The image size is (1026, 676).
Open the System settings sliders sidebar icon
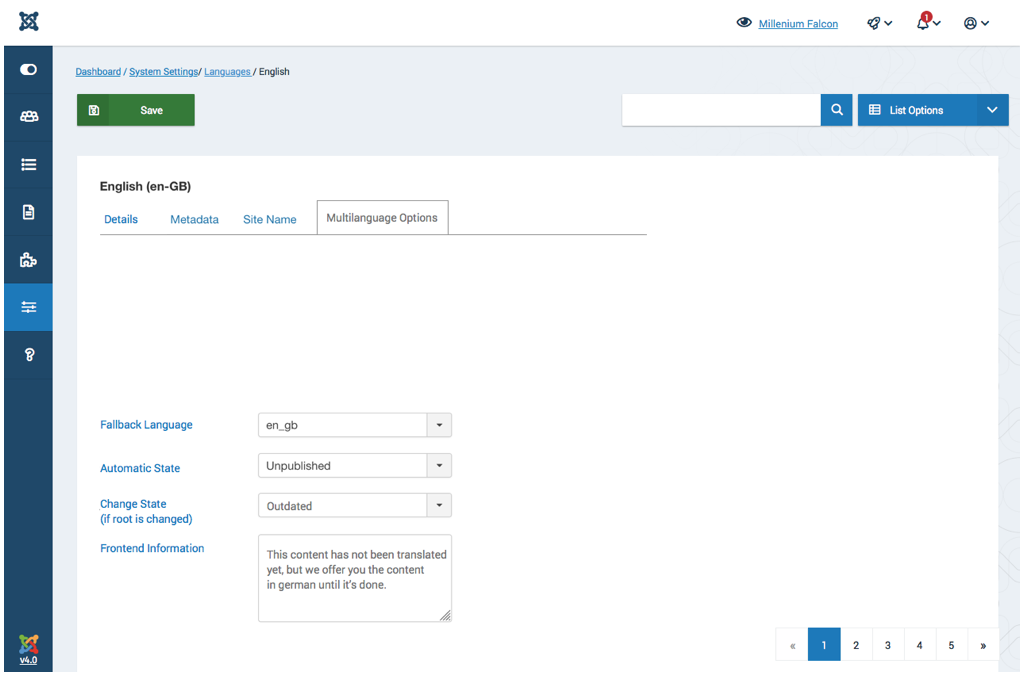(x=28, y=307)
